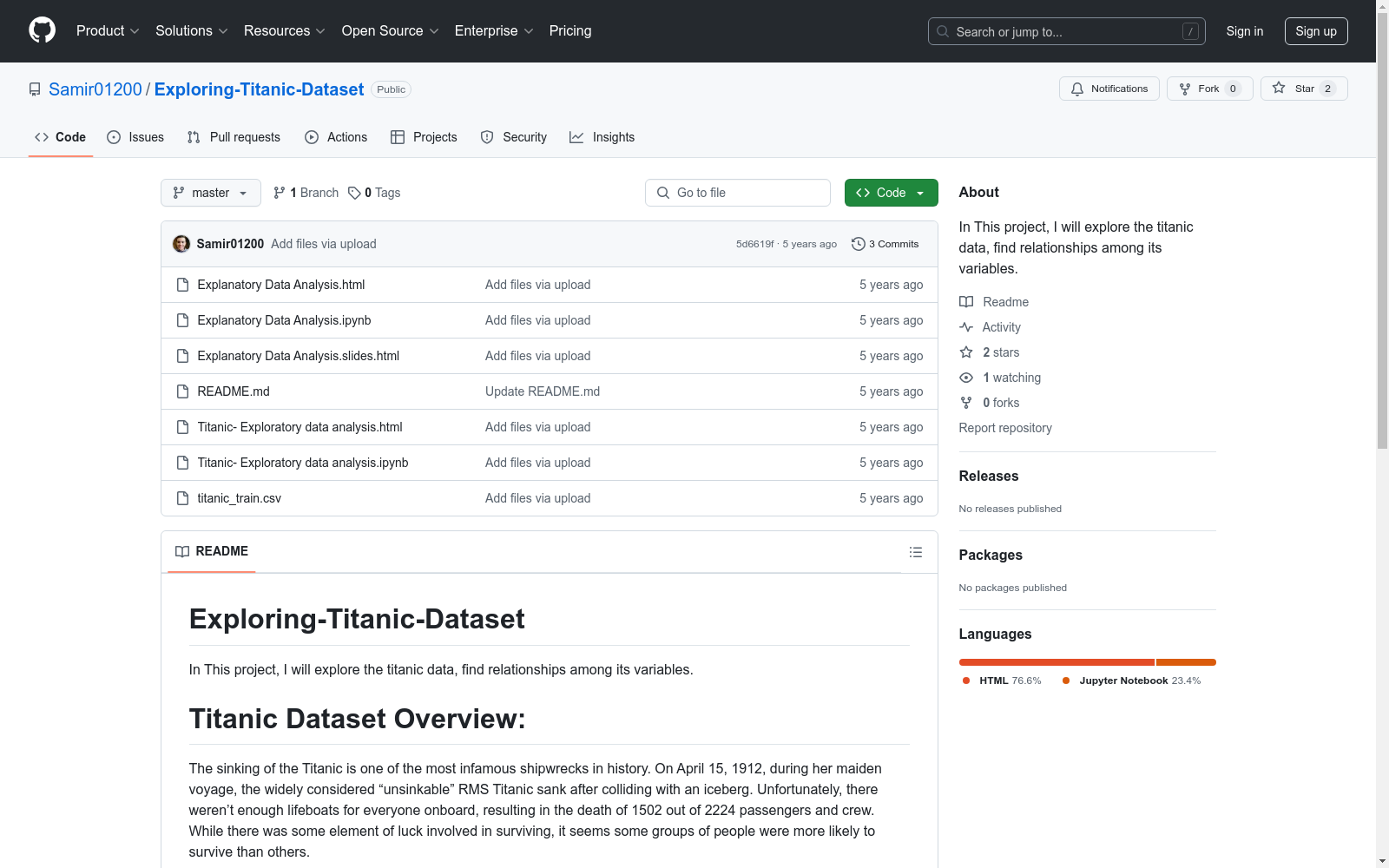Click the Exploring-Titanic-Dataset repository title link
The image size is (1389, 868).
point(259,89)
